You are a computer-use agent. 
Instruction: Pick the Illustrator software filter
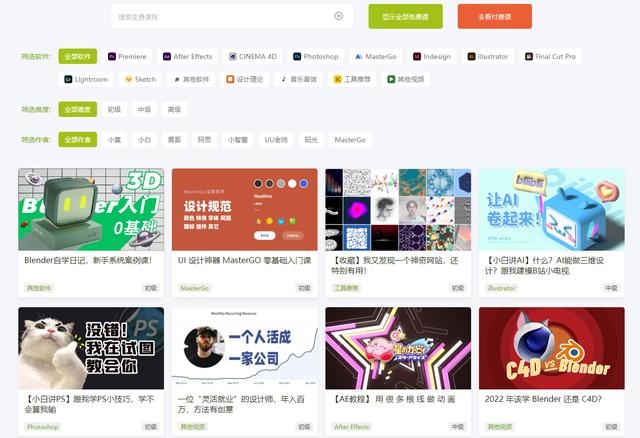pyautogui.click(x=488, y=56)
